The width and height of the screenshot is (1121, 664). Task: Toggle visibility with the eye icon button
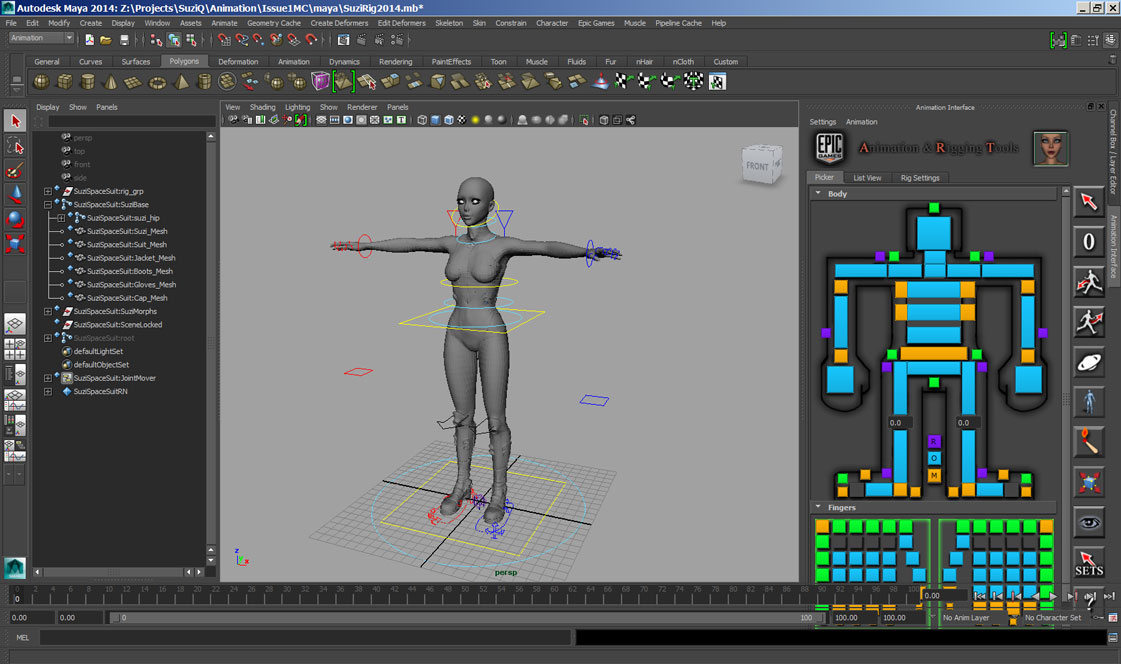coord(1089,522)
